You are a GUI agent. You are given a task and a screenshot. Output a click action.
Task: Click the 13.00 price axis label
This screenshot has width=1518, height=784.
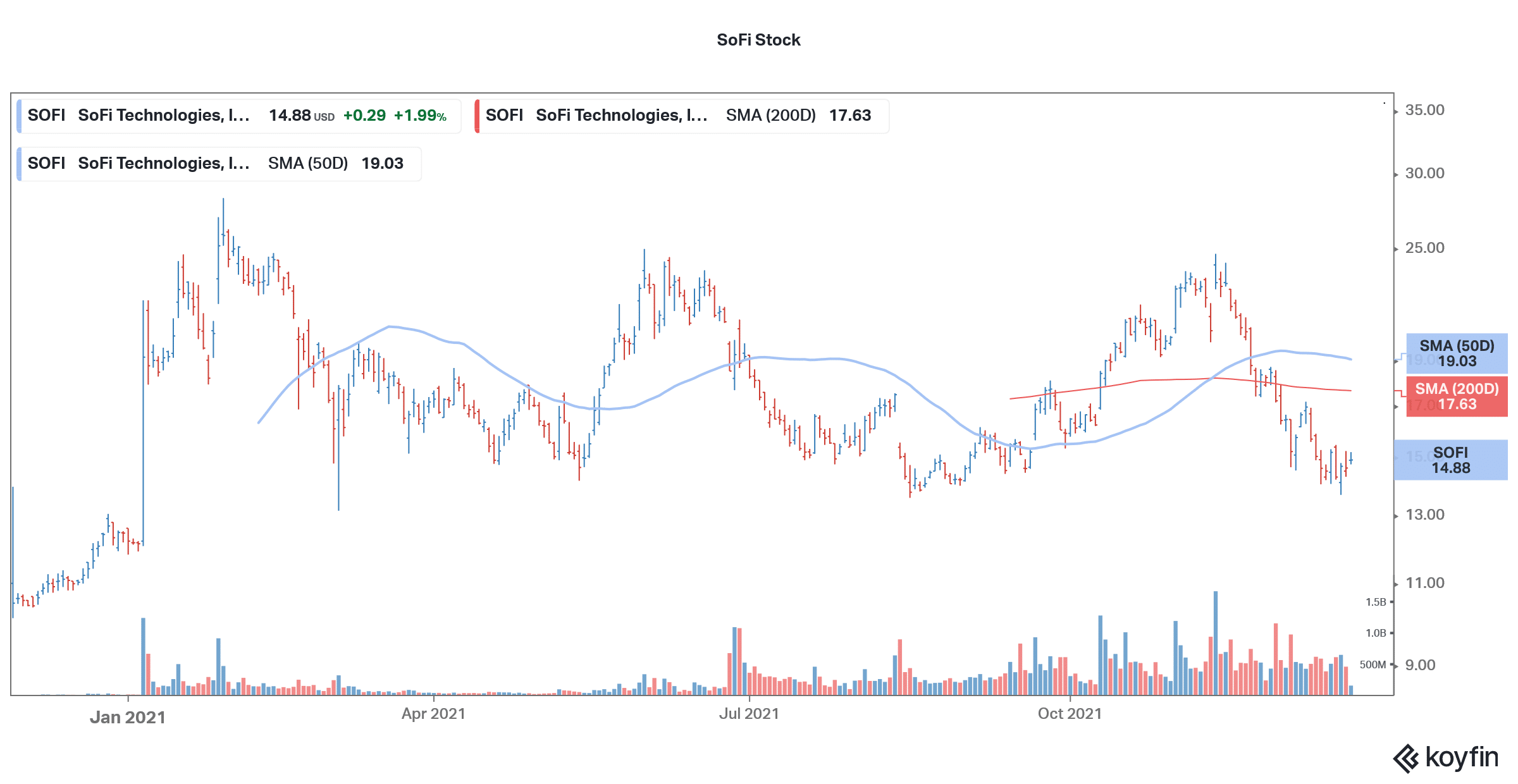(x=1424, y=515)
